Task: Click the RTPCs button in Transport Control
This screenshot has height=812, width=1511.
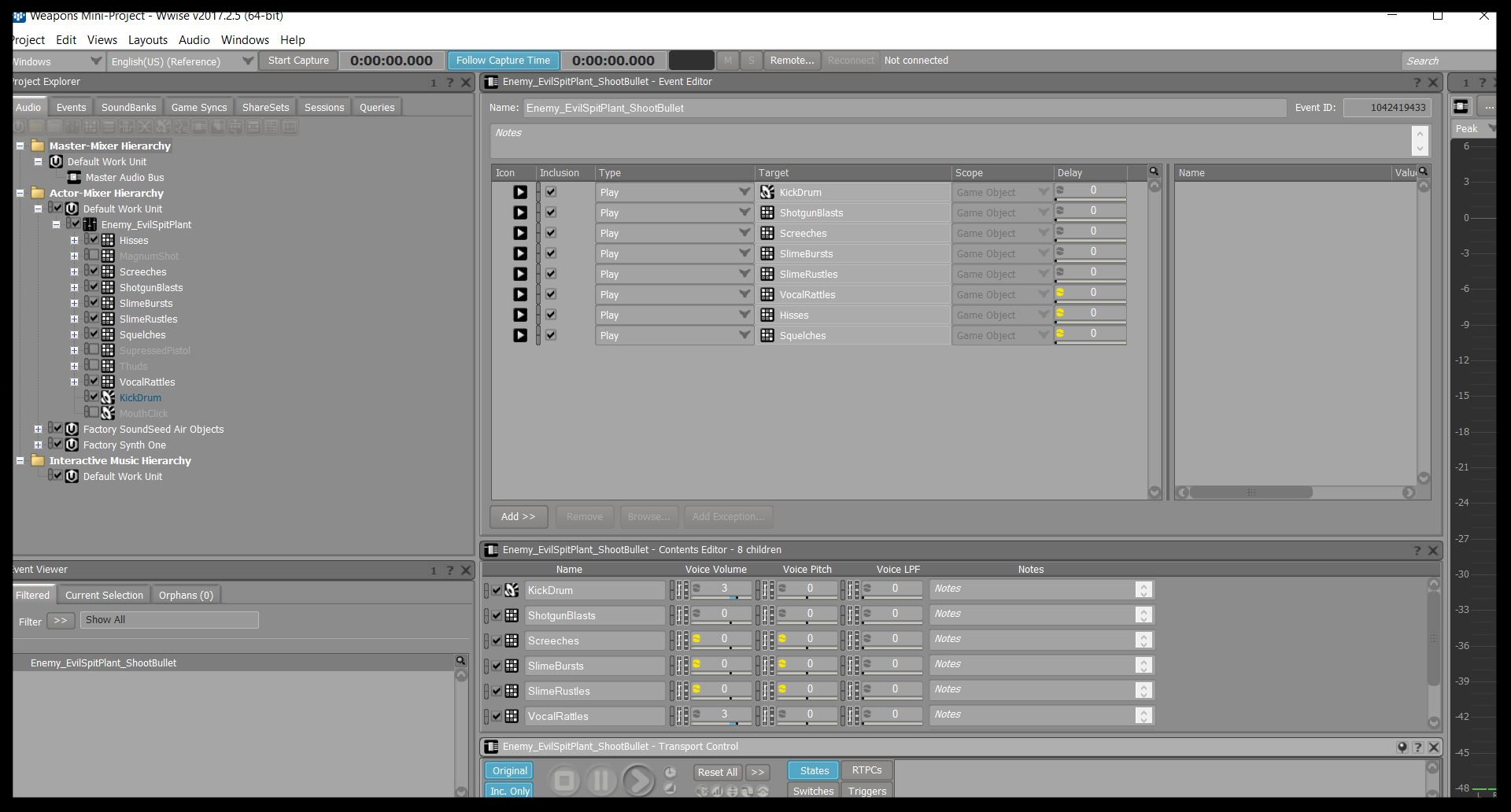Action: point(866,770)
